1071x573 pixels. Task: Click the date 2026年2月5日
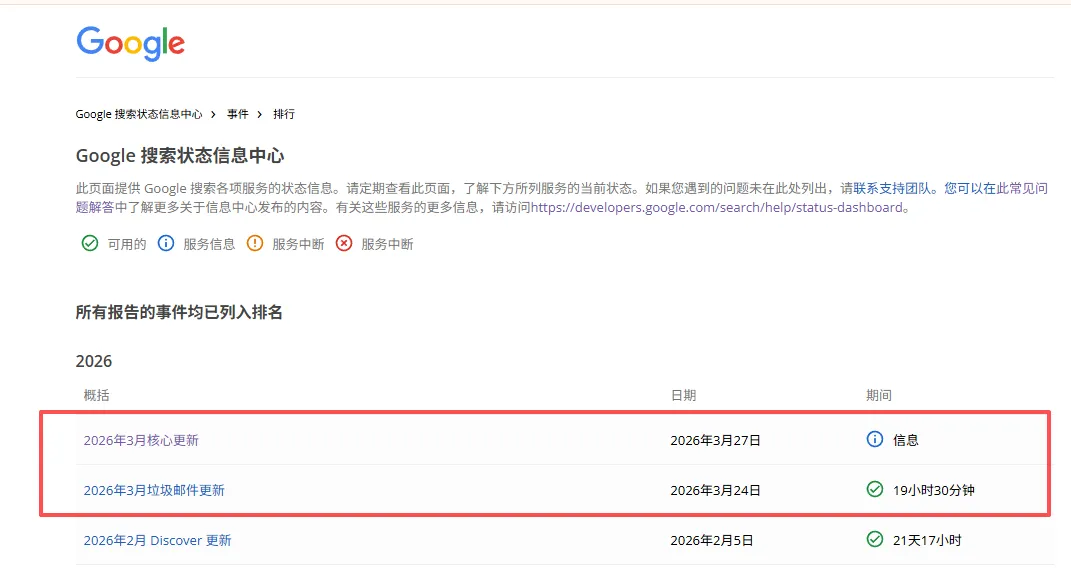coord(712,540)
